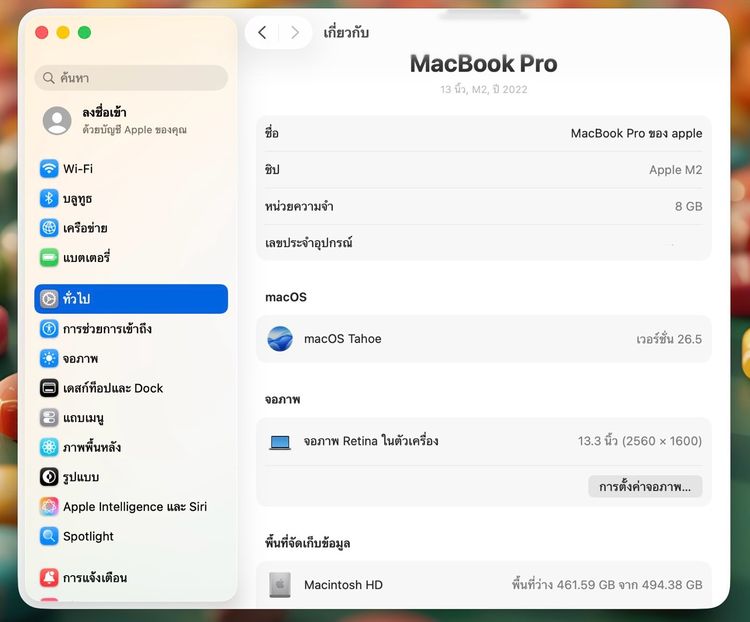Open the Network (เครือข่าย) globe icon

49,228
